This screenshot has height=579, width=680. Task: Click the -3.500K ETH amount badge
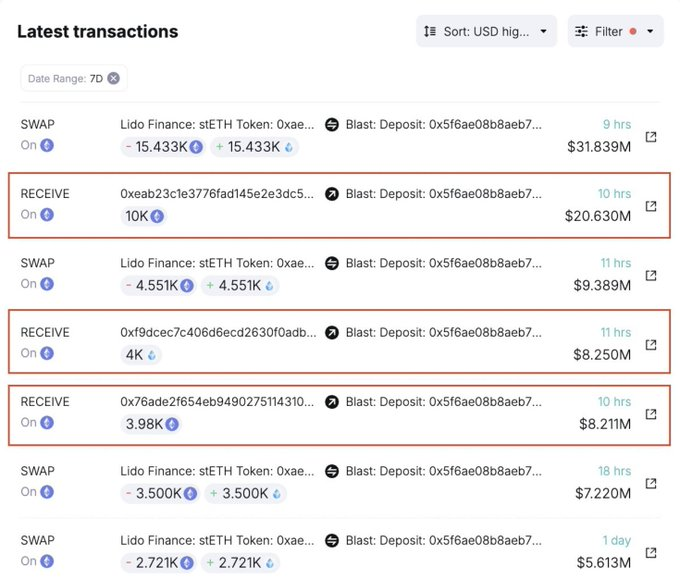[x=160, y=493]
